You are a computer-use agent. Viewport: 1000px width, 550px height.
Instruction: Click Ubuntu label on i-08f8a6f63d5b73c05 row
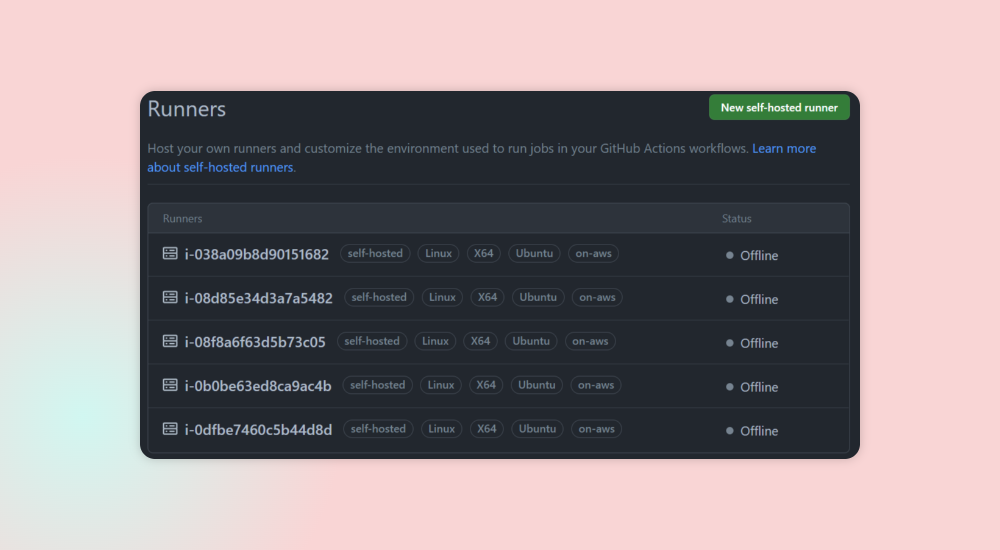pos(531,341)
